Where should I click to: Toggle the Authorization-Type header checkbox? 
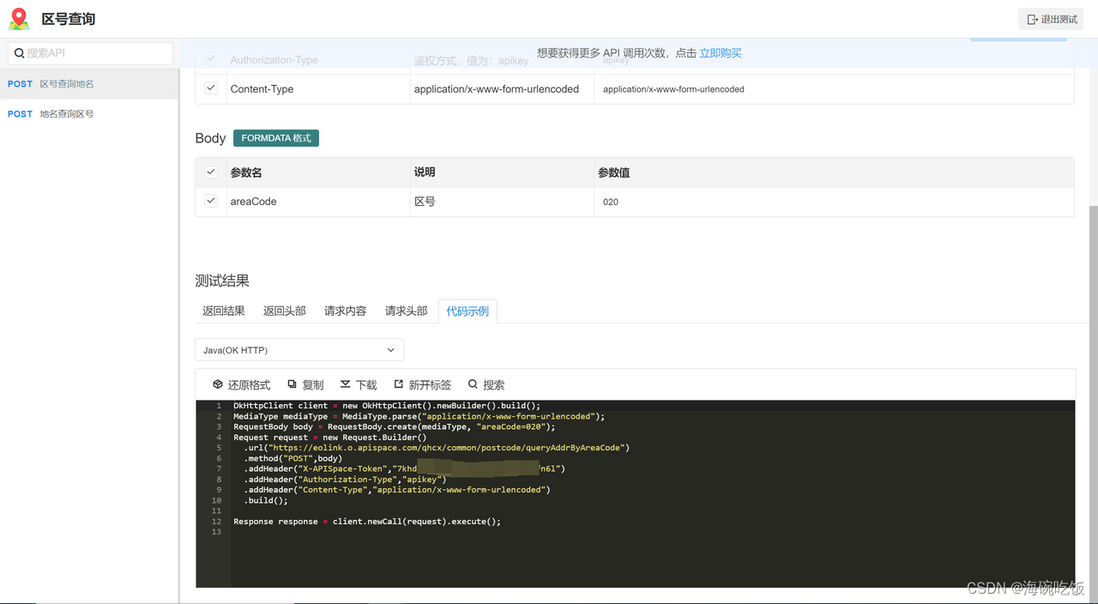tap(211, 59)
